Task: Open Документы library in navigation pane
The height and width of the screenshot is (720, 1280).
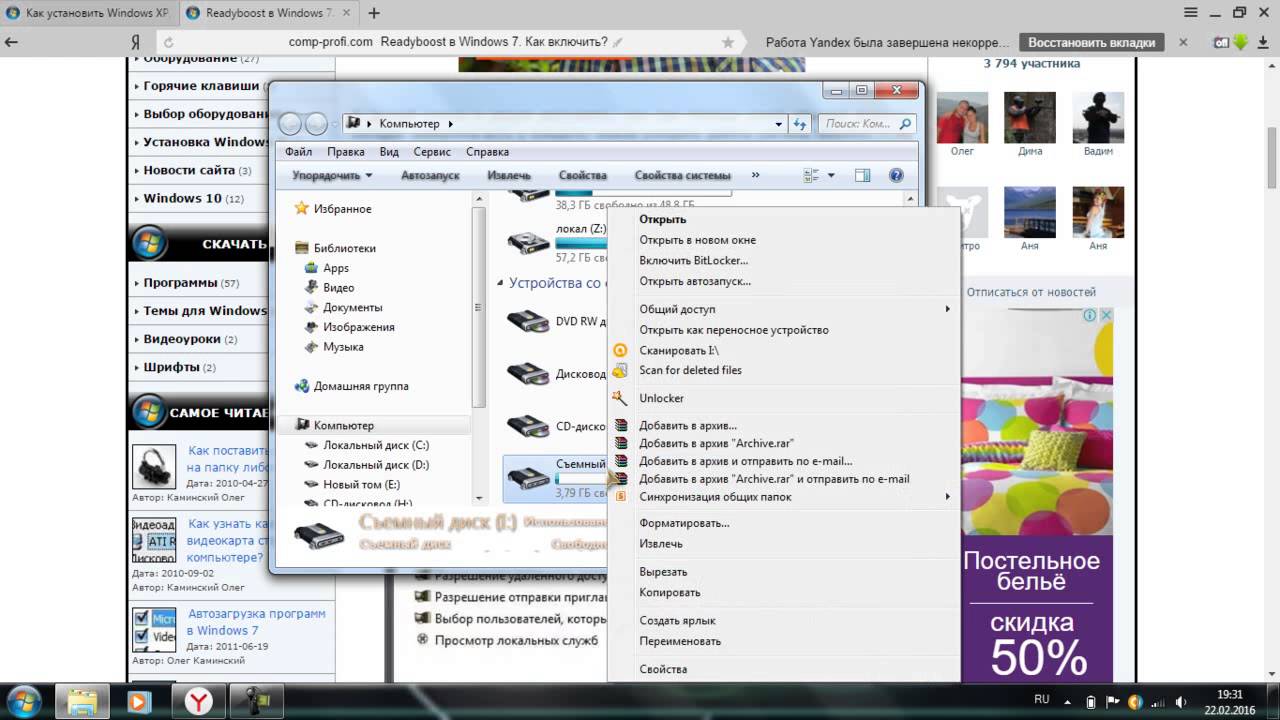Action: click(x=352, y=307)
